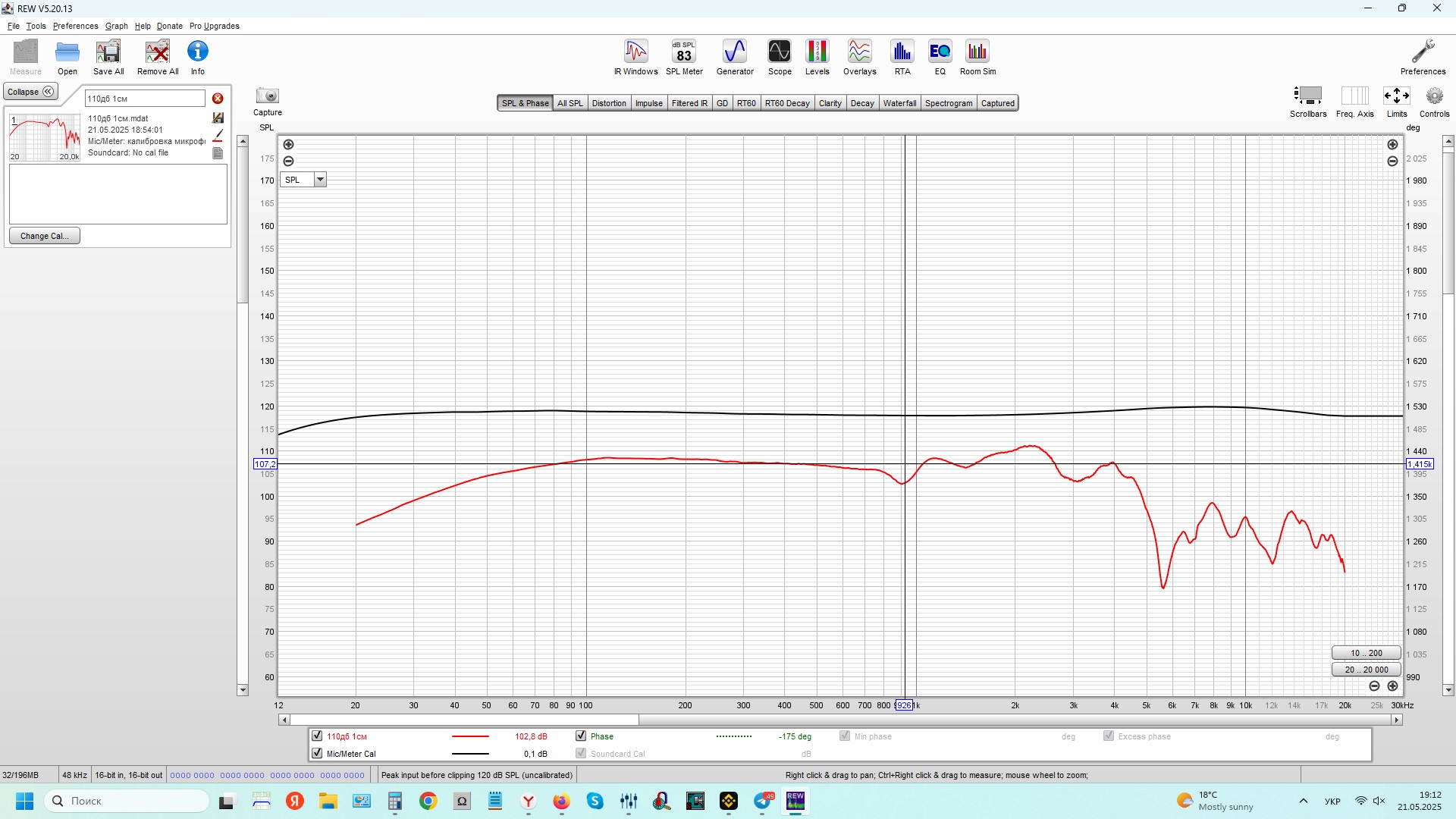Click the measurement name input field
Viewport: 1456px width, 819px height.
144,99
